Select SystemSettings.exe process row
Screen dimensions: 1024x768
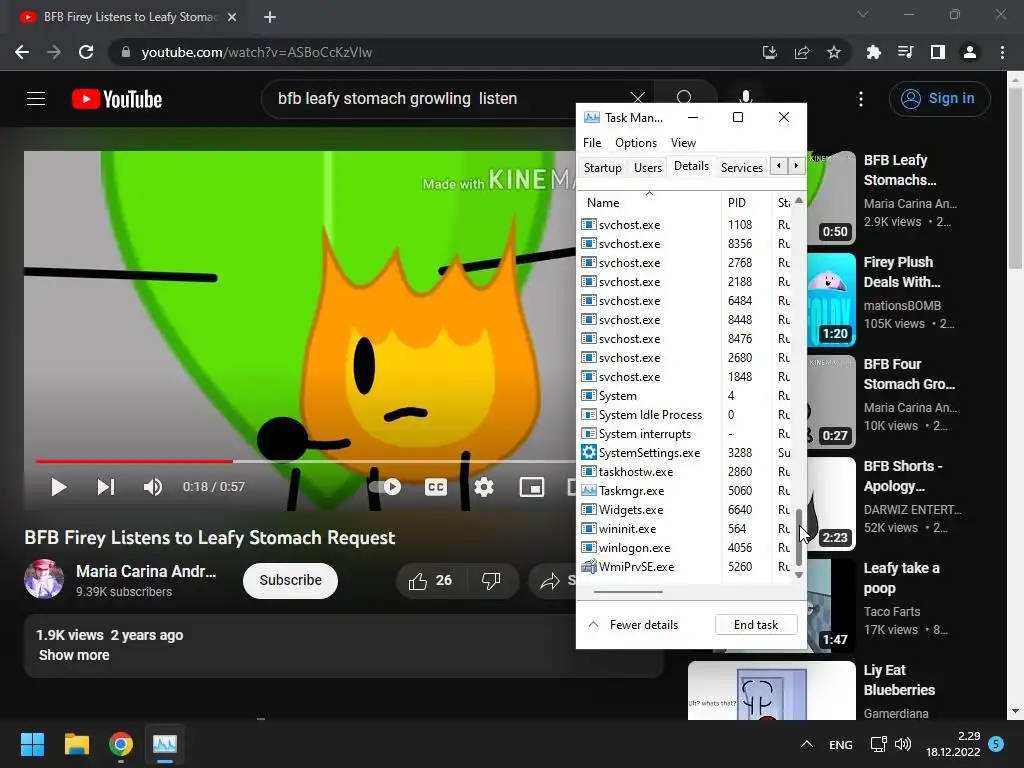(x=685, y=453)
